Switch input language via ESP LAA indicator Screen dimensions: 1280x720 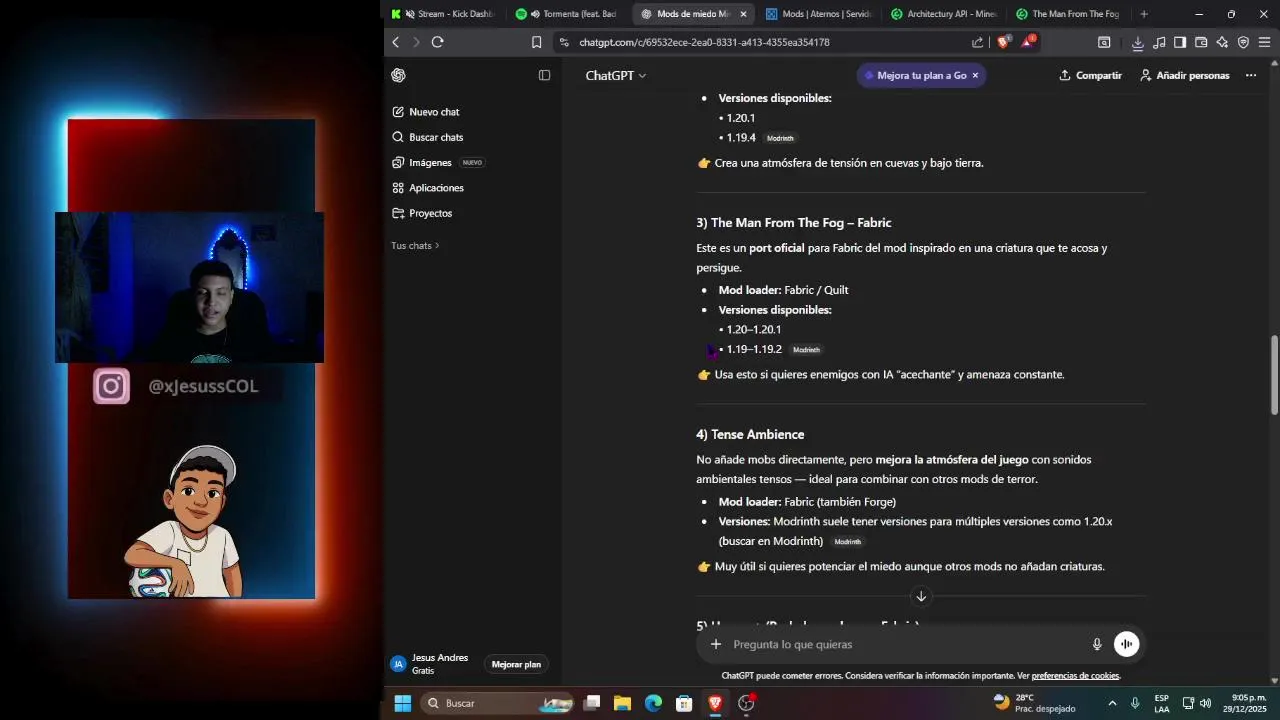coord(1161,703)
